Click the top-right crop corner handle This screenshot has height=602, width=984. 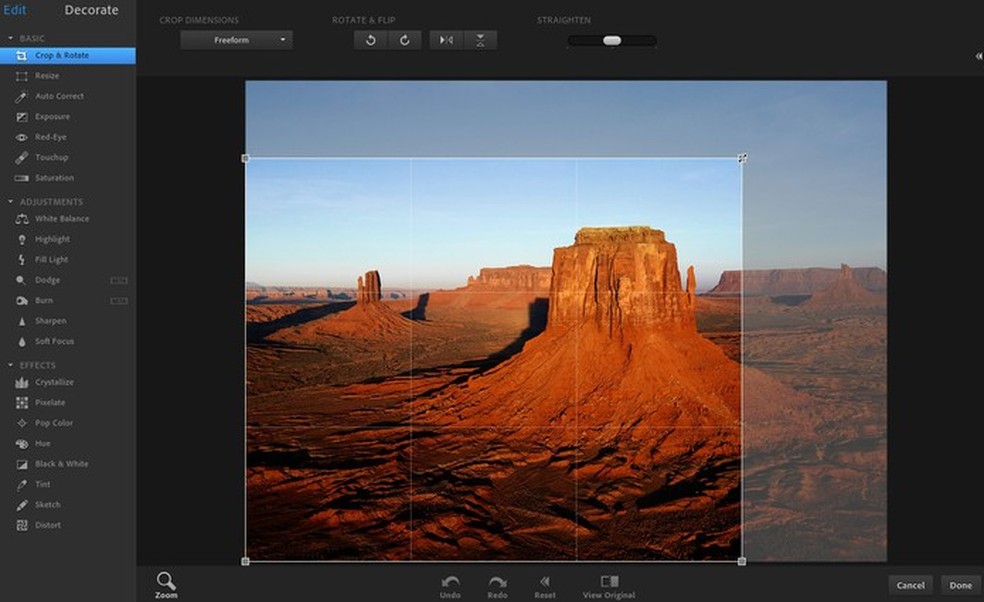tap(742, 158)
